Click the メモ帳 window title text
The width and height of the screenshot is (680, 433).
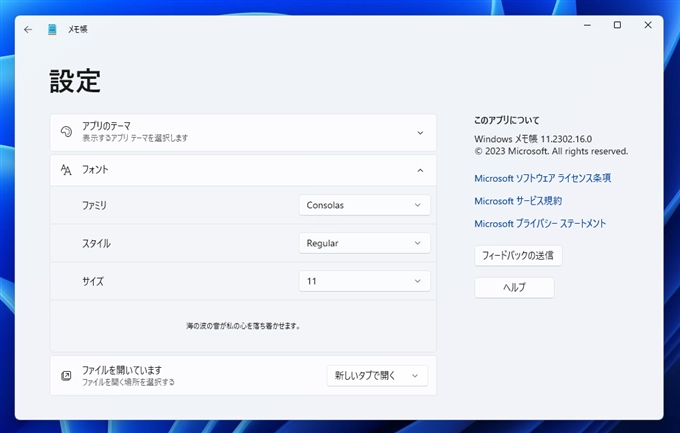point(78,30)
